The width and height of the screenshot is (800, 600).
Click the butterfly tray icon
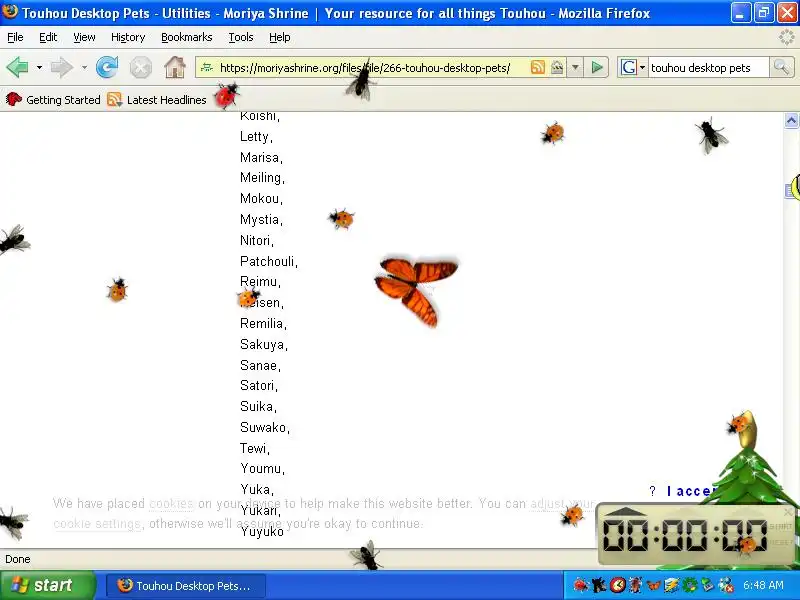654,585
